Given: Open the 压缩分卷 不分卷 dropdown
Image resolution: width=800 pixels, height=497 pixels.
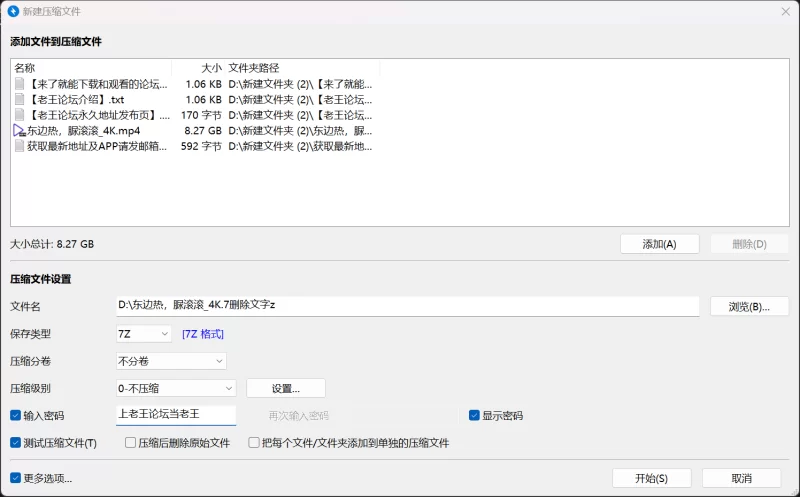Looking at the screenshot, I should click(171, 361).
